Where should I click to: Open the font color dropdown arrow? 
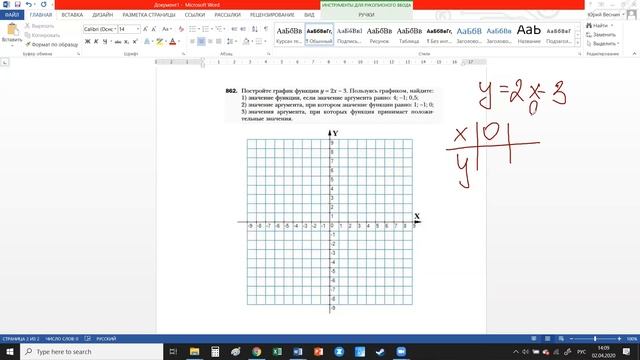(x=179, y=41)
